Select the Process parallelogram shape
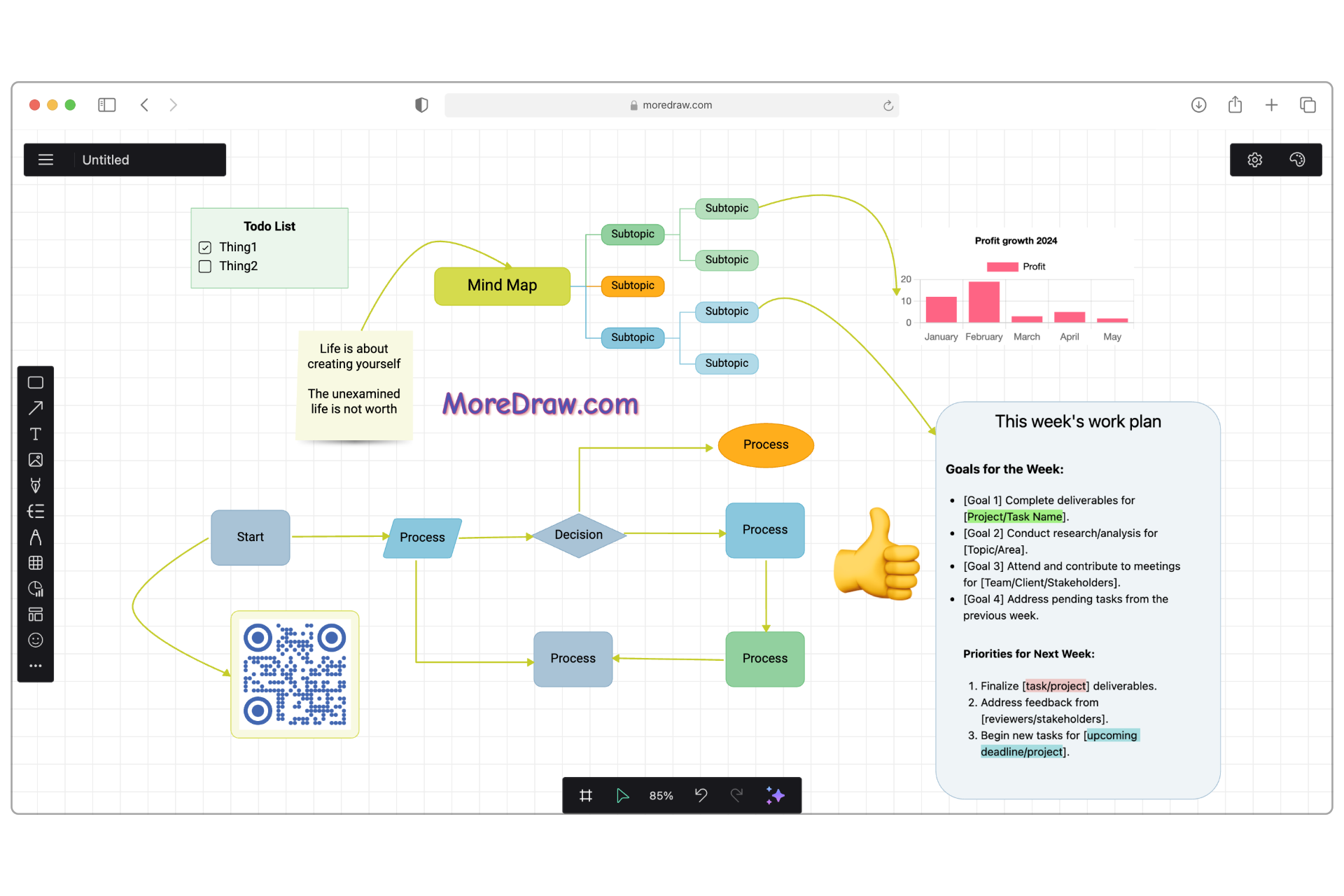The height and width of the screenshot is (896, 1344). 422,538
